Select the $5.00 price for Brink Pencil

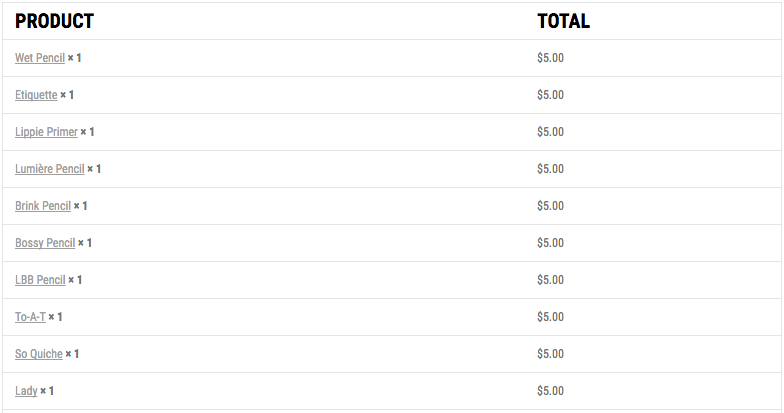pos(550,206)
